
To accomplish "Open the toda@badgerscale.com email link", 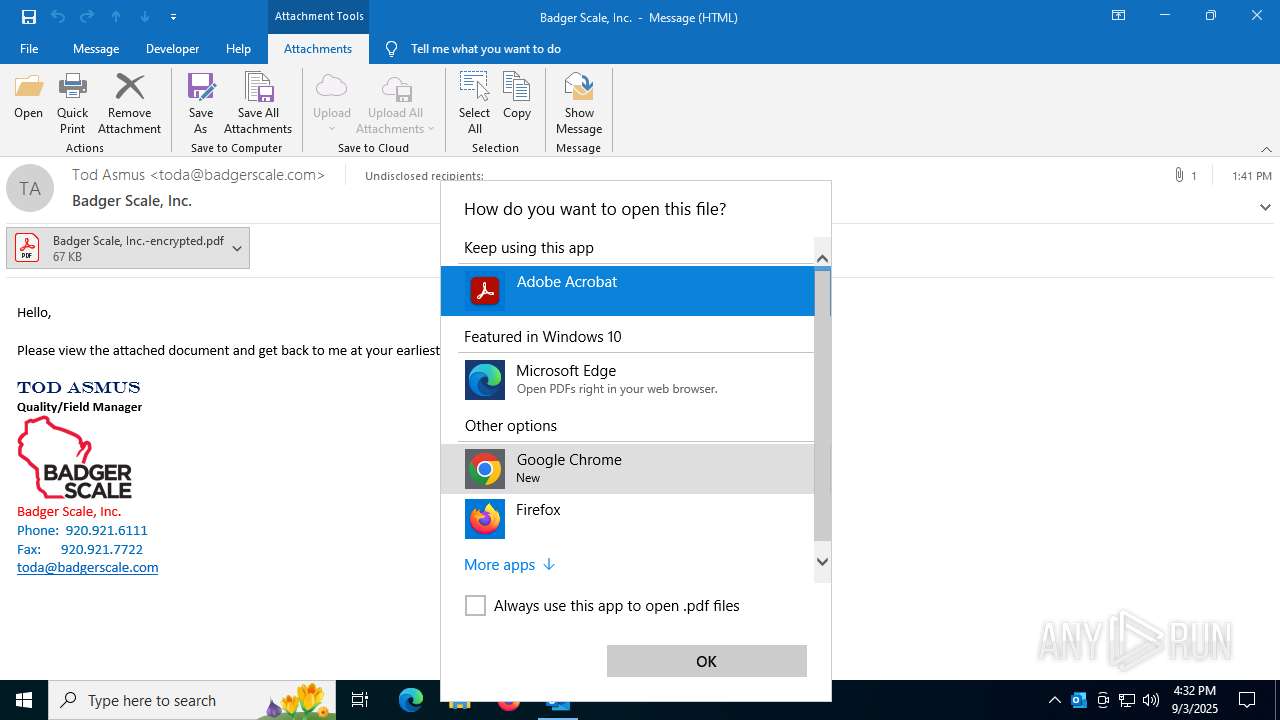I will point(88,567).
